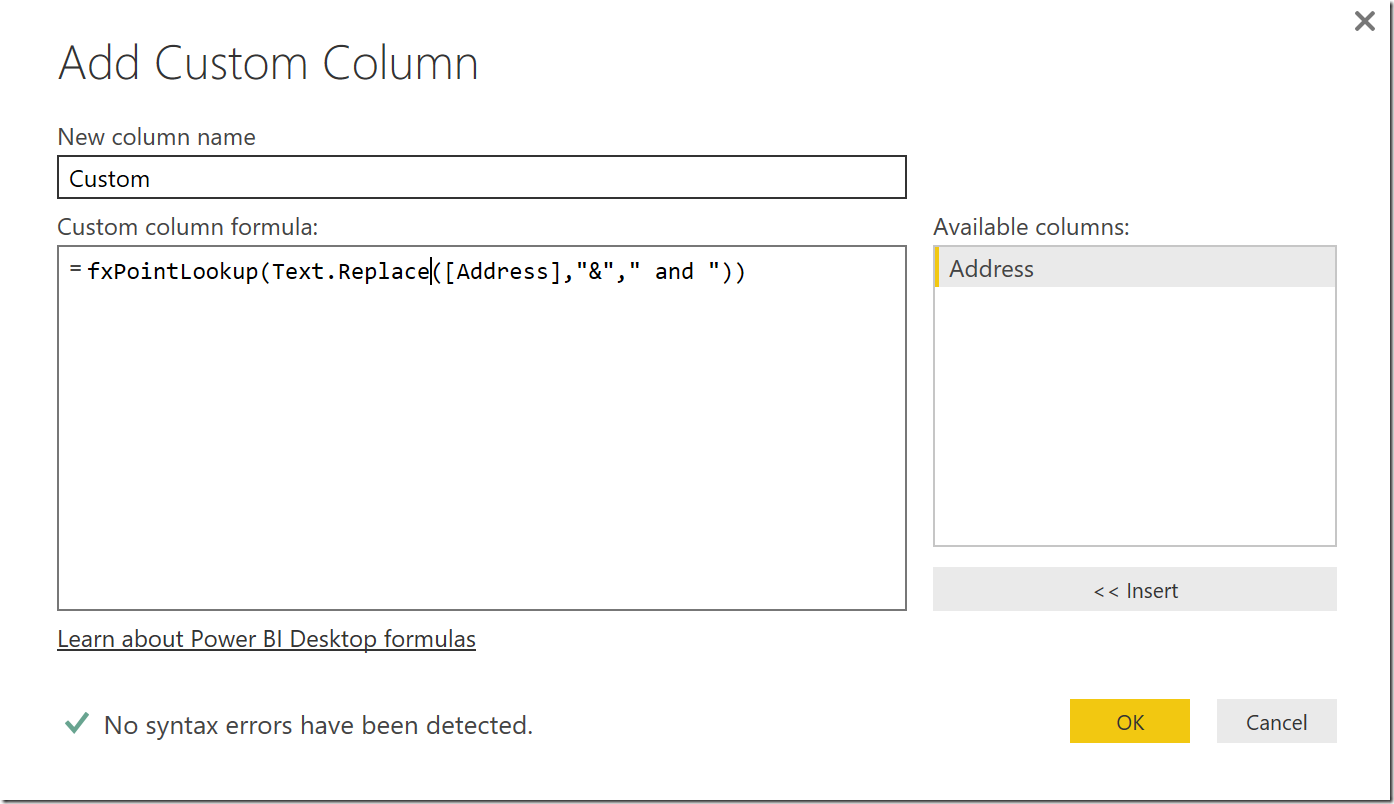The image size is (1394, 804).
Task: Focus the New column name field
Action: tap(481, 178)
